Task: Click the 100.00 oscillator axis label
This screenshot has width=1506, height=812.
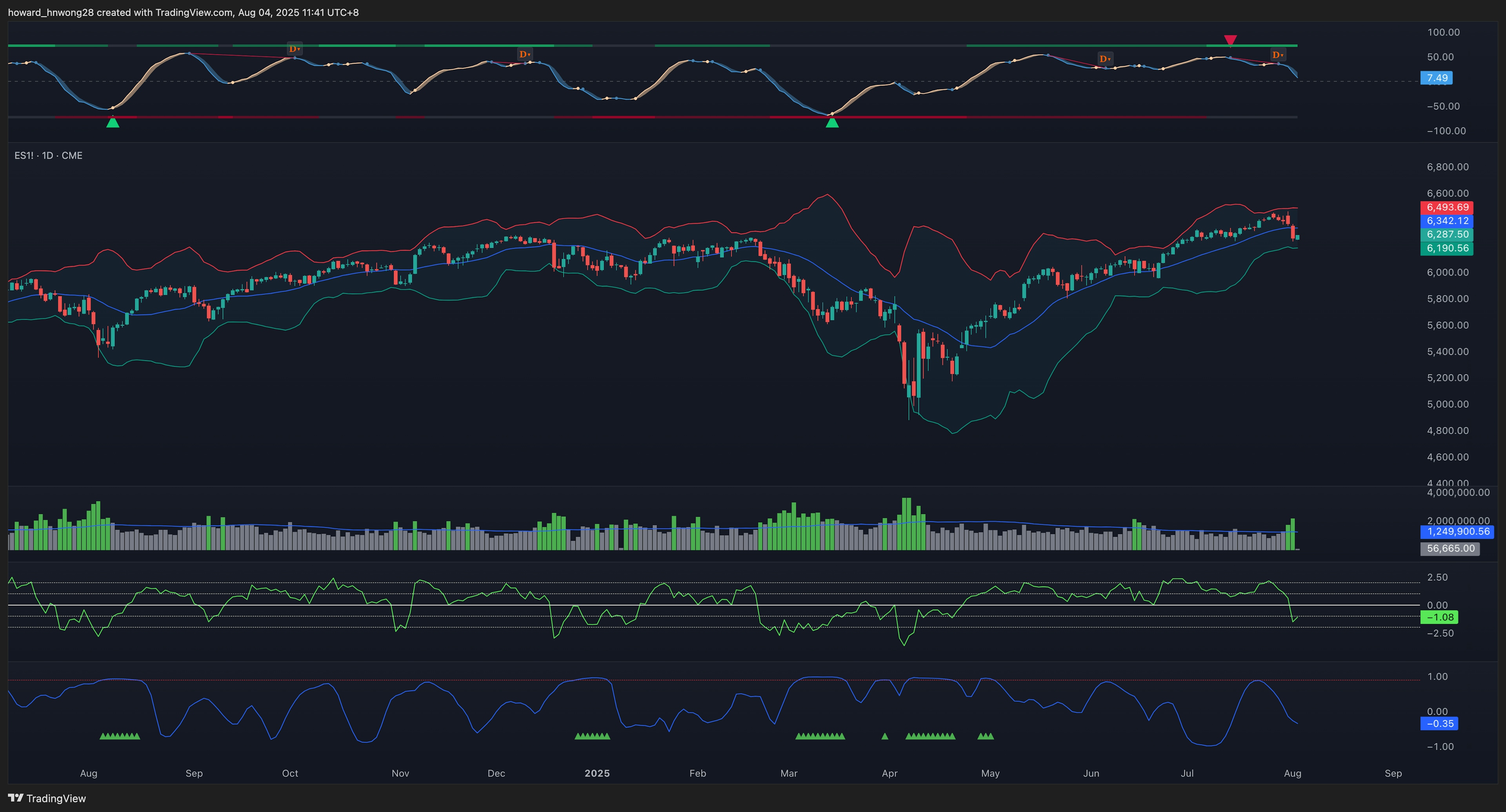Action: (1443, 32)
